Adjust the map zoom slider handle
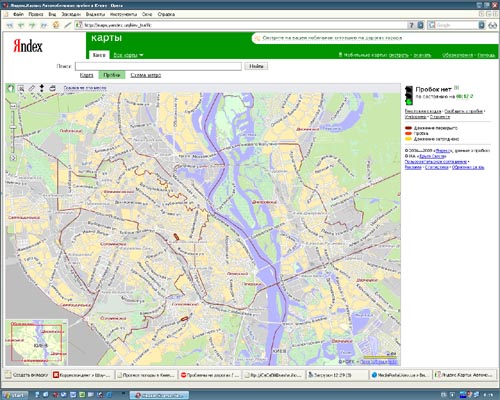The height and width of the screenshot is (400, 500). click(13, 127)
